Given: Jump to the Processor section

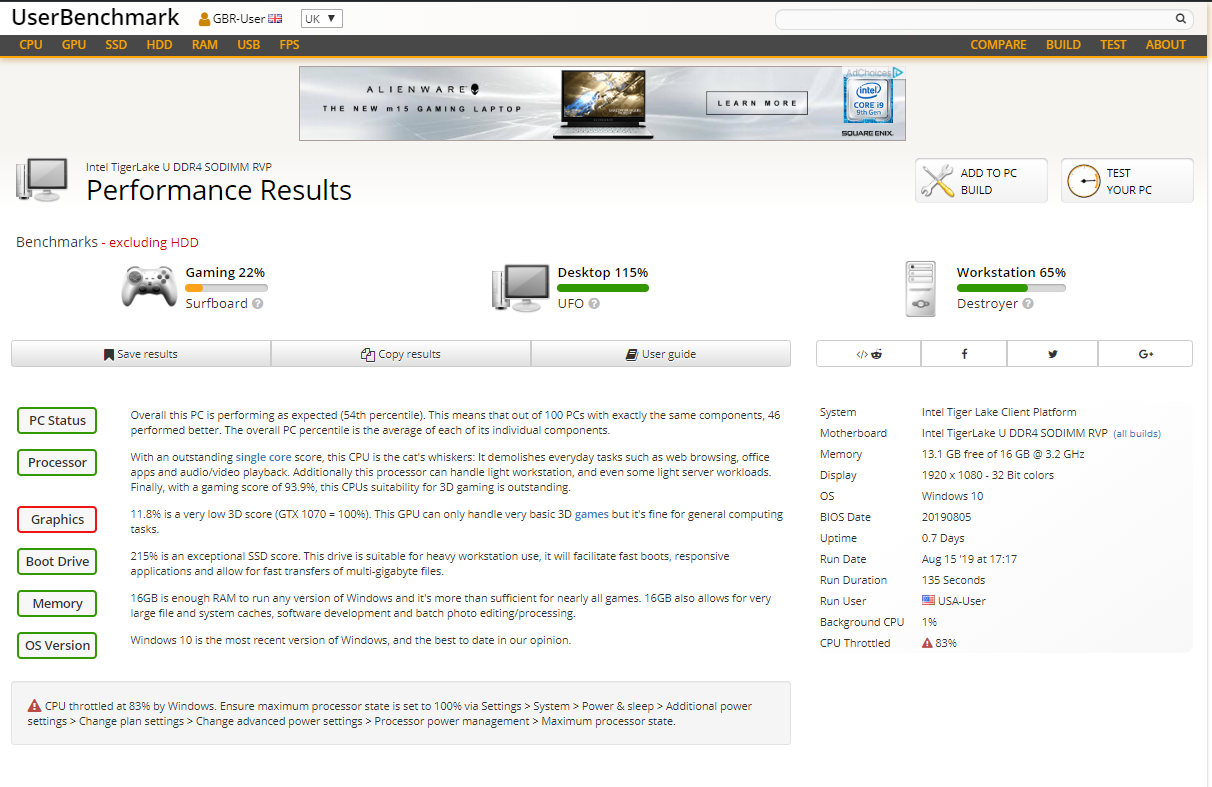Looking at the screenshot, I should pos(57,463).
